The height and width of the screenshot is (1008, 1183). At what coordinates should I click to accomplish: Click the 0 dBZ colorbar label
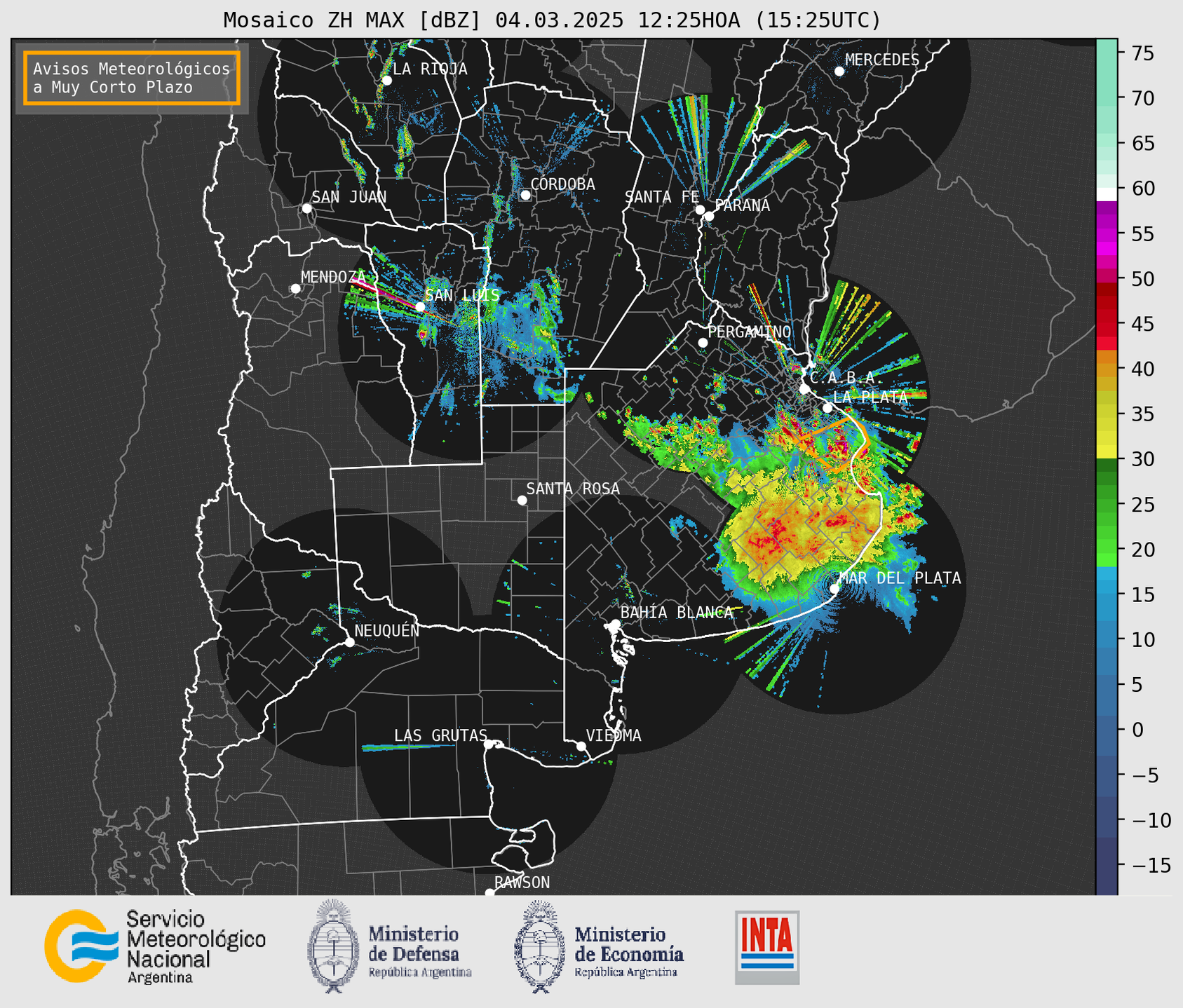pyautogui.click(x=1137, y=730)
